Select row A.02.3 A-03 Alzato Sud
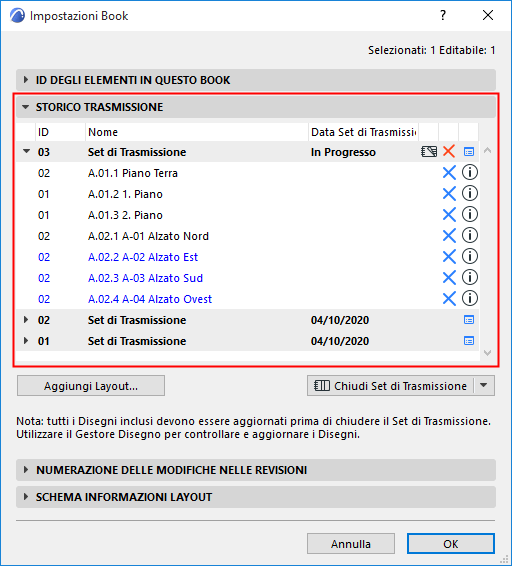 click(247, 278)
